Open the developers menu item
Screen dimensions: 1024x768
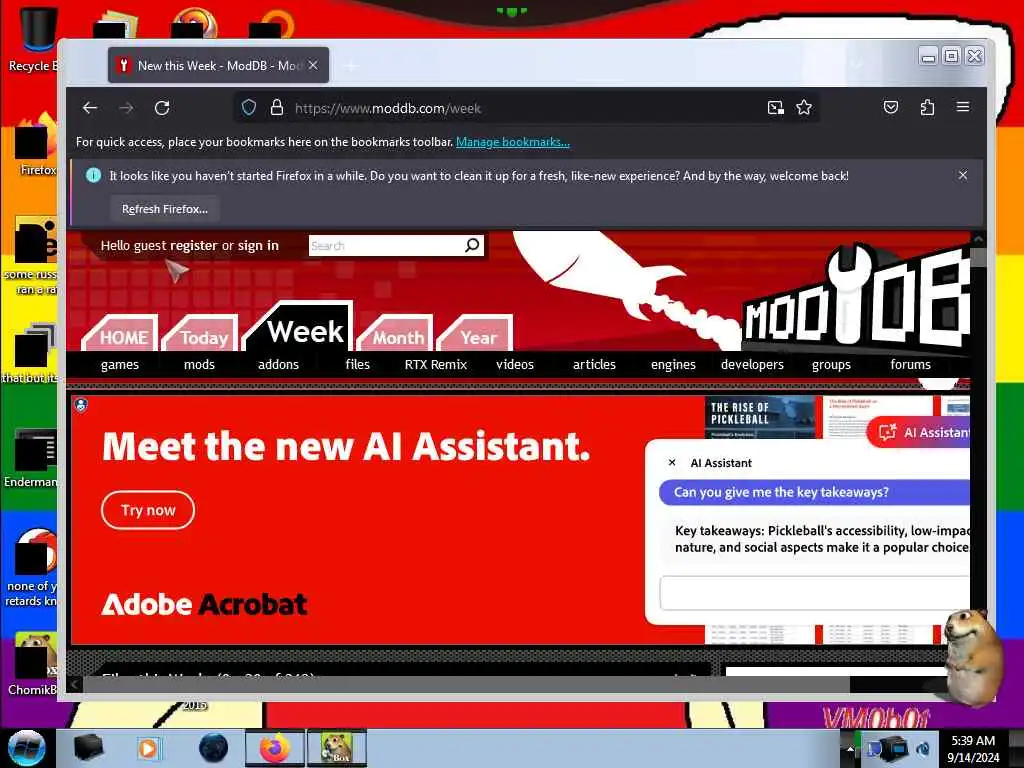coord(752,364)
